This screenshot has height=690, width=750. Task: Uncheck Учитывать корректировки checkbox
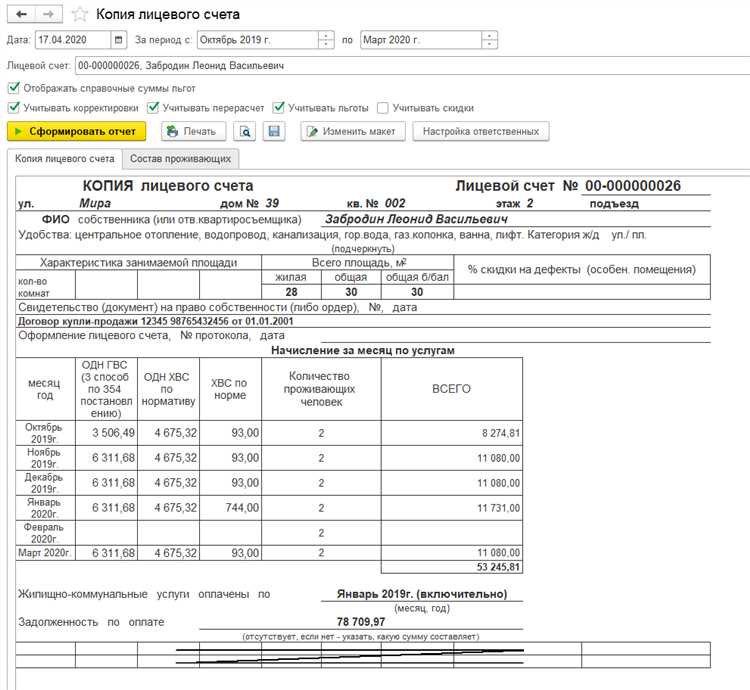coord(13,108)
